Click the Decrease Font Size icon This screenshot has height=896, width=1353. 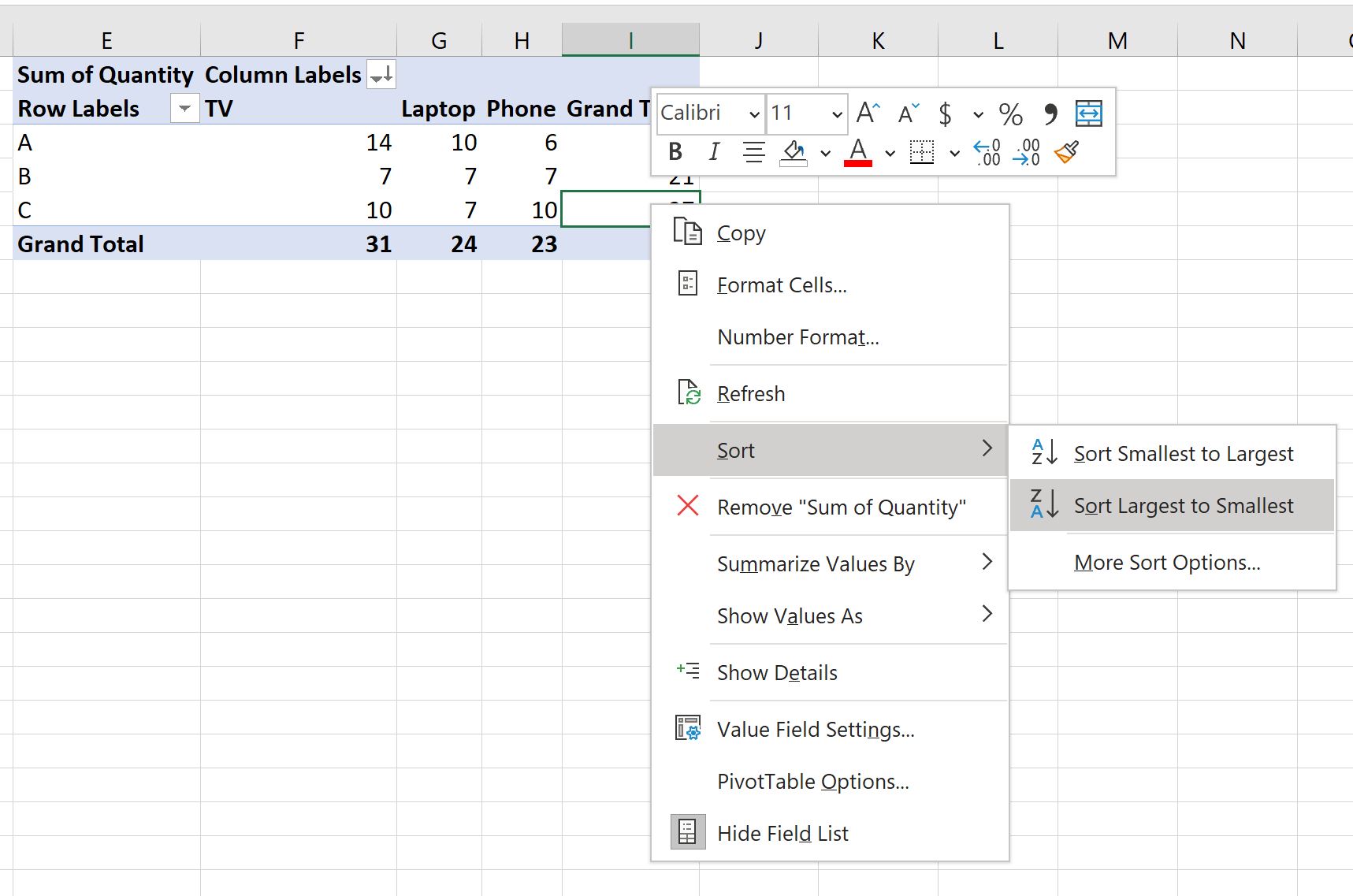(x=909, y=113)
